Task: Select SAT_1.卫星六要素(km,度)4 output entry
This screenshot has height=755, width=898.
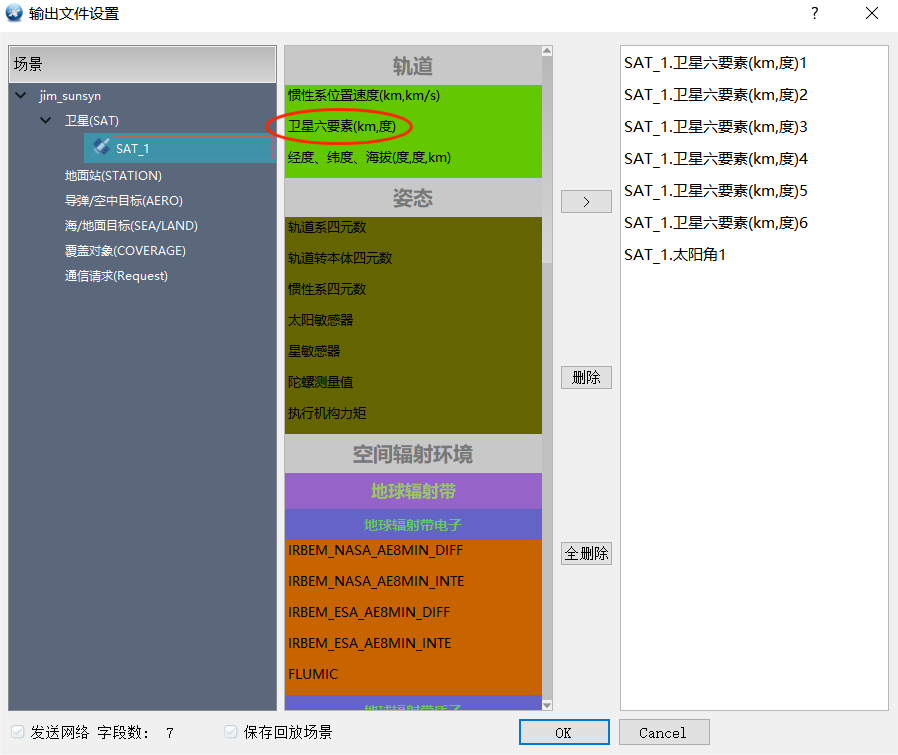Action: tap(715, 159)
